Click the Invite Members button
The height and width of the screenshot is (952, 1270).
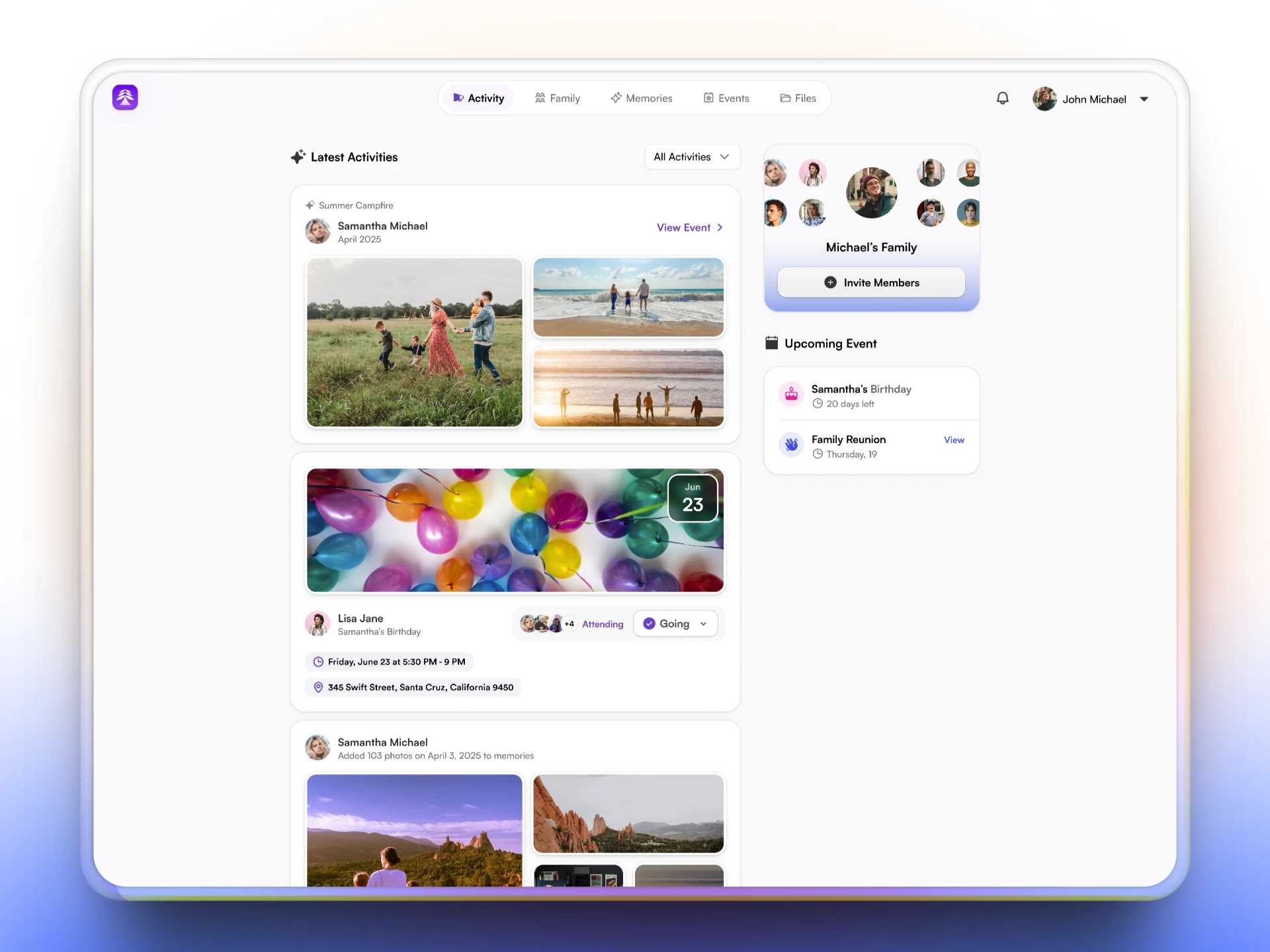[x=871, y=282]
